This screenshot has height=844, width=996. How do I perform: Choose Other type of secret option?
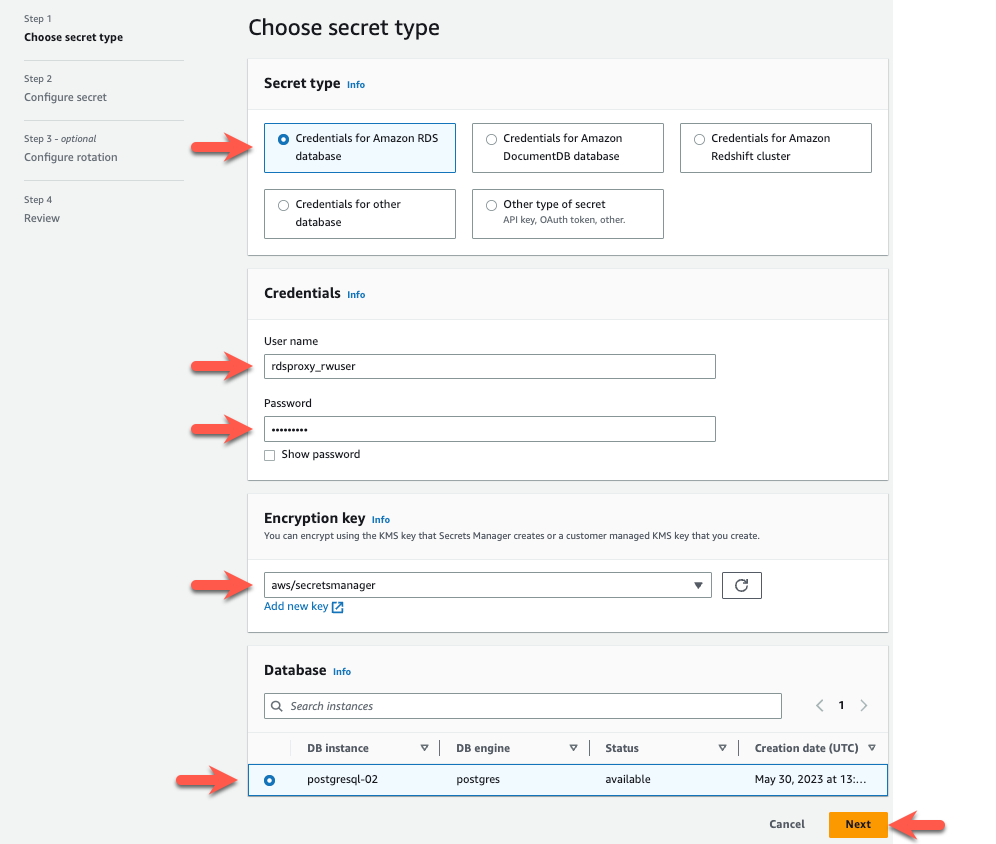(491, 205)
